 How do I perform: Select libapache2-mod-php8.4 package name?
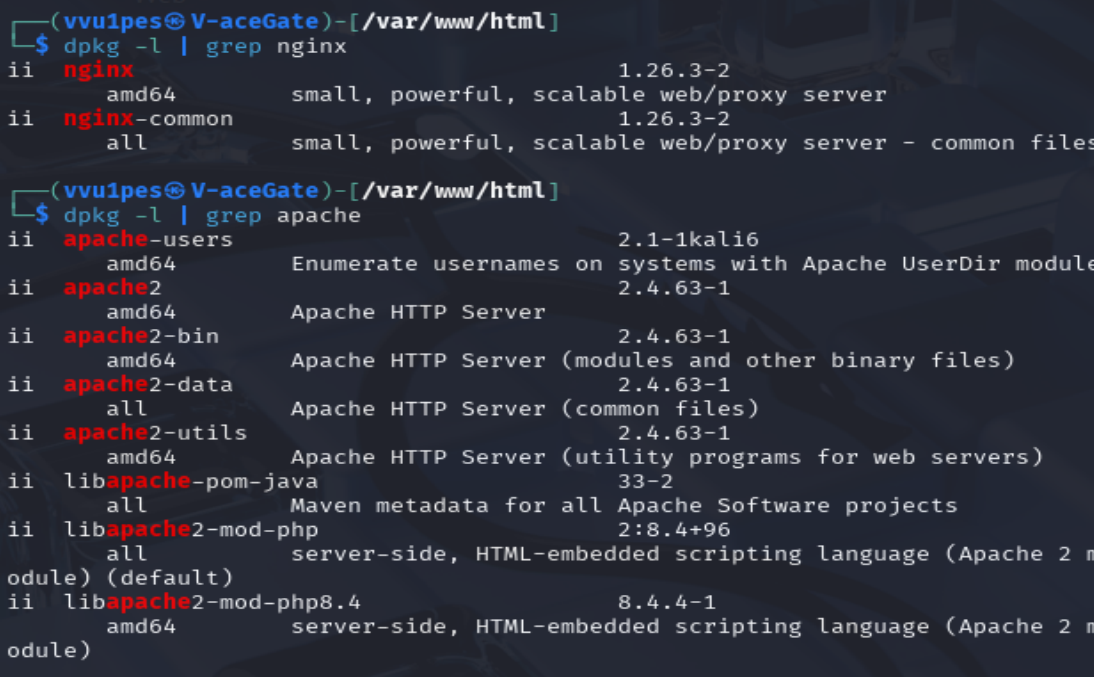pyautogui.click(x=212, y=602)
